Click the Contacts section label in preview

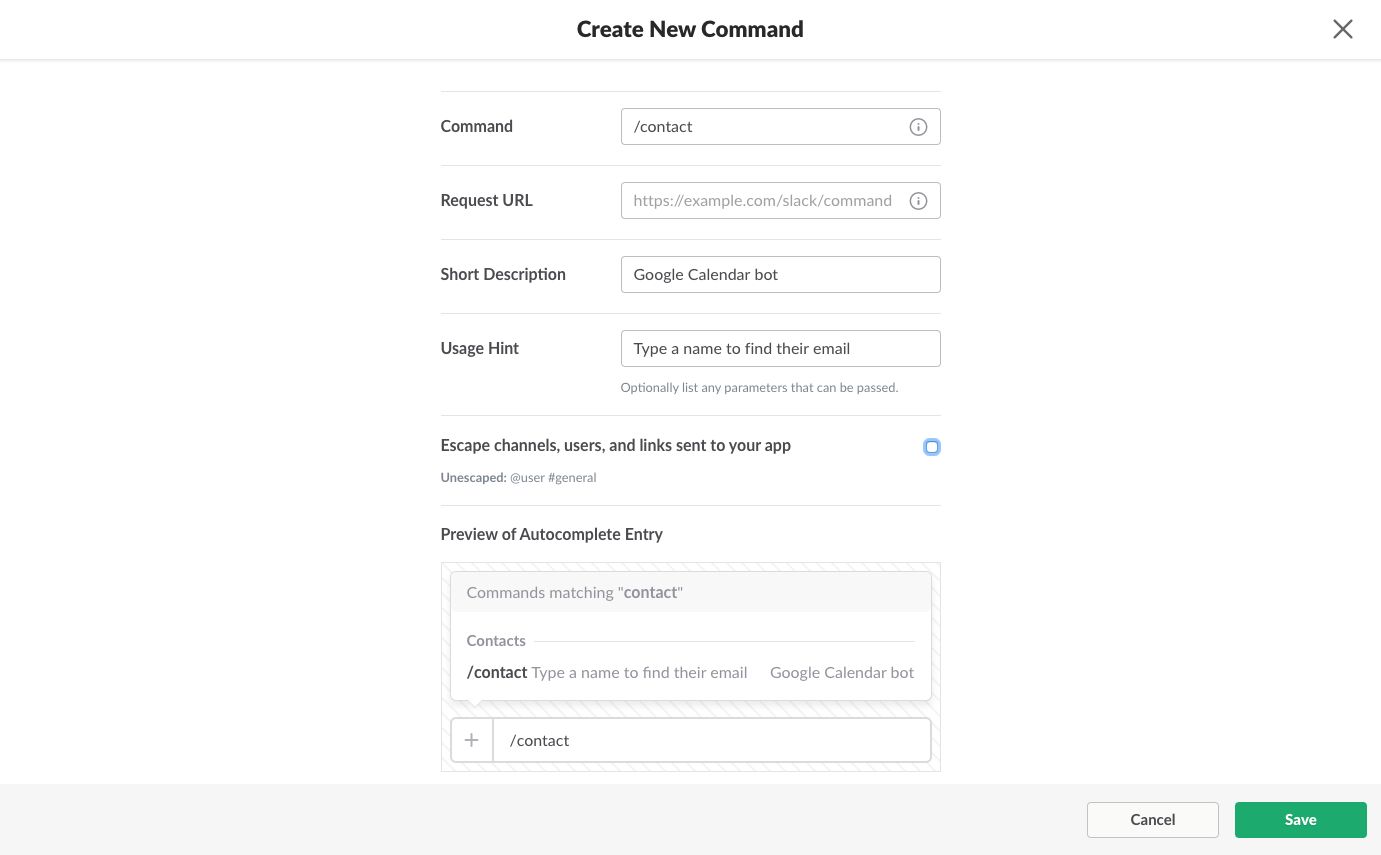point(496,641)
